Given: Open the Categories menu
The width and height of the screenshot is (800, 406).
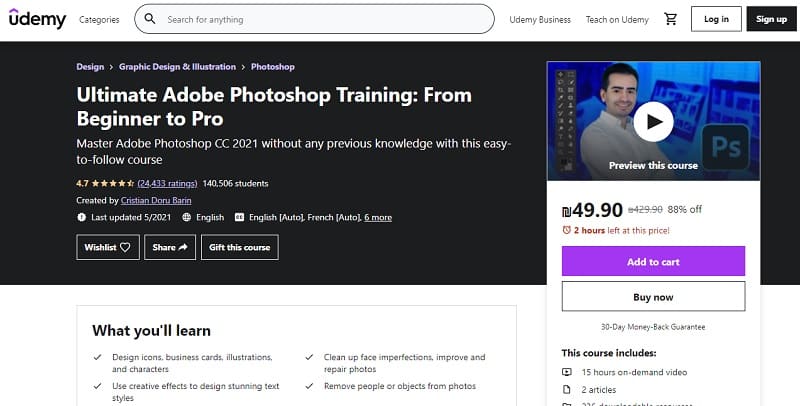Looking at the screenshot, I should [99, 19].
